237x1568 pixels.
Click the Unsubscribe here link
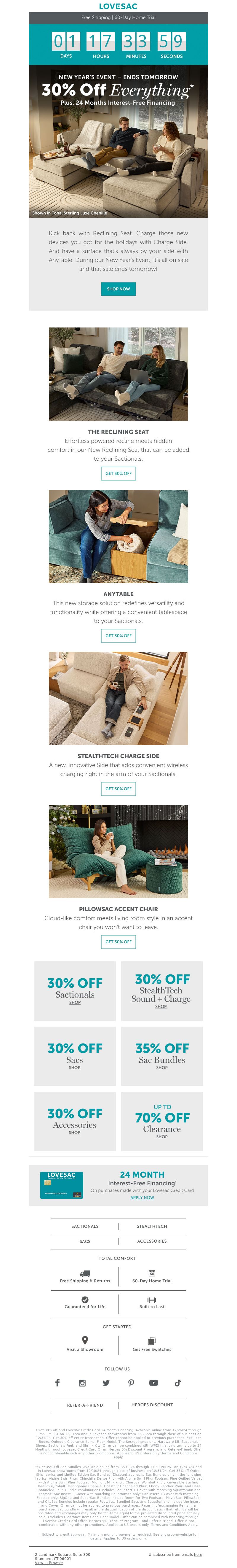coord(198,1554)
